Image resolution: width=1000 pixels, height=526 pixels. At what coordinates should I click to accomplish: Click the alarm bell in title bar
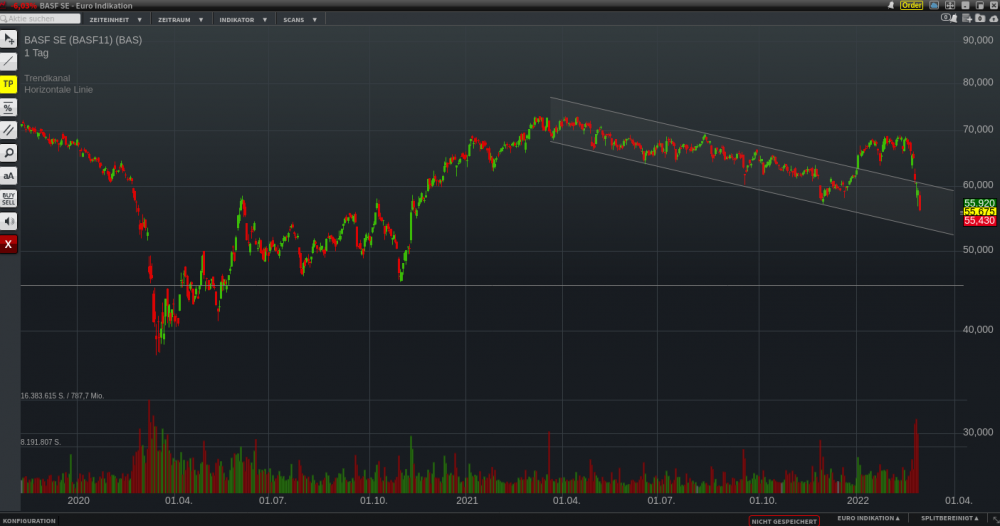click(891, 5)
